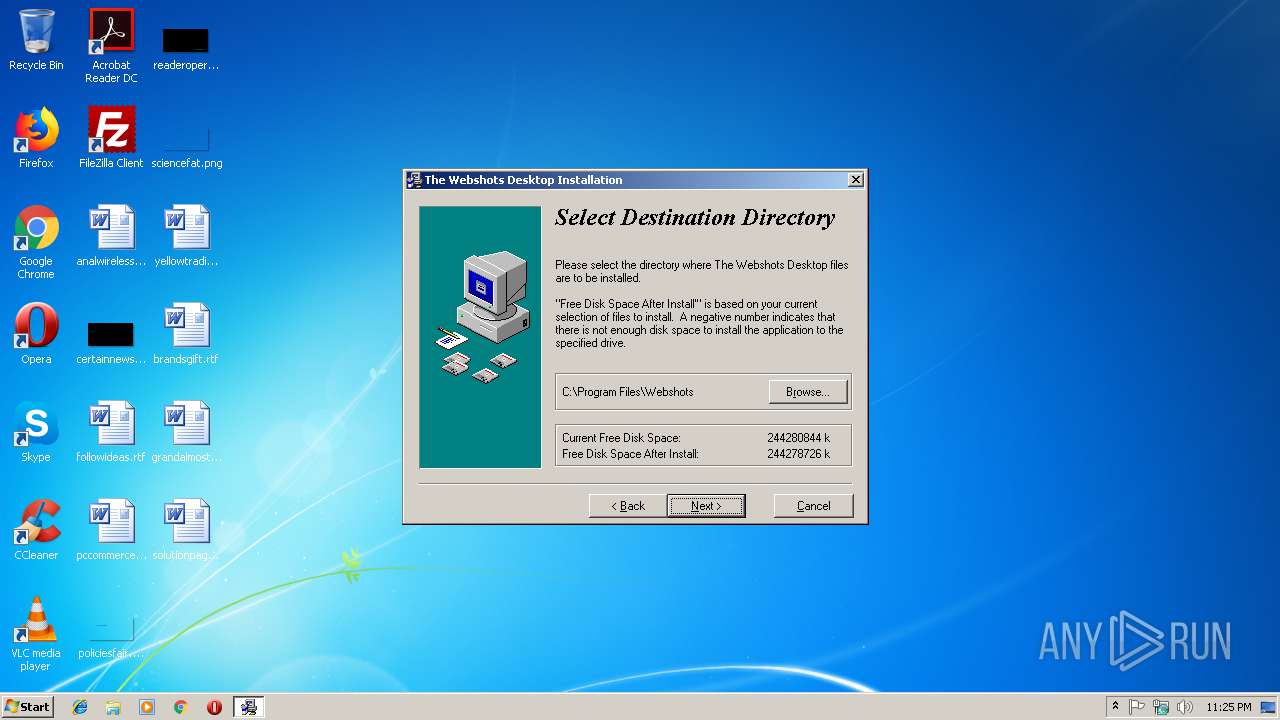Select the Skype desktop shortcut
Screen dimensions: 1280x720
(x=36, y=432)
